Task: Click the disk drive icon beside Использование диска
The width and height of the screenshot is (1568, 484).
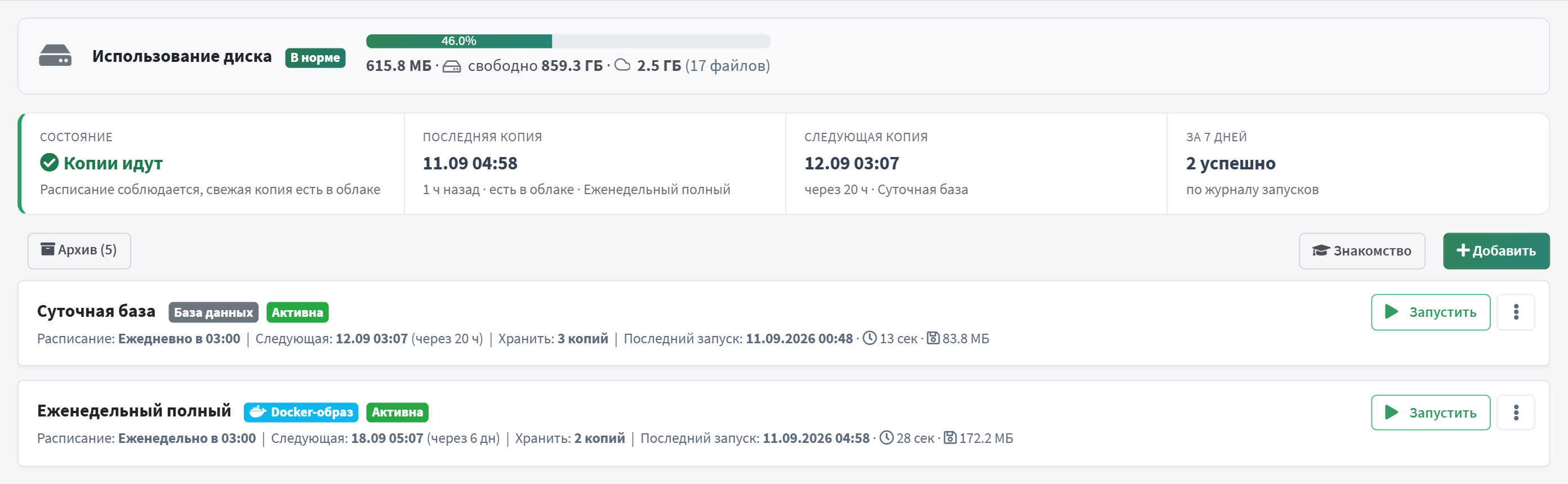Action: pyautogui.click(x=55, y=56)
